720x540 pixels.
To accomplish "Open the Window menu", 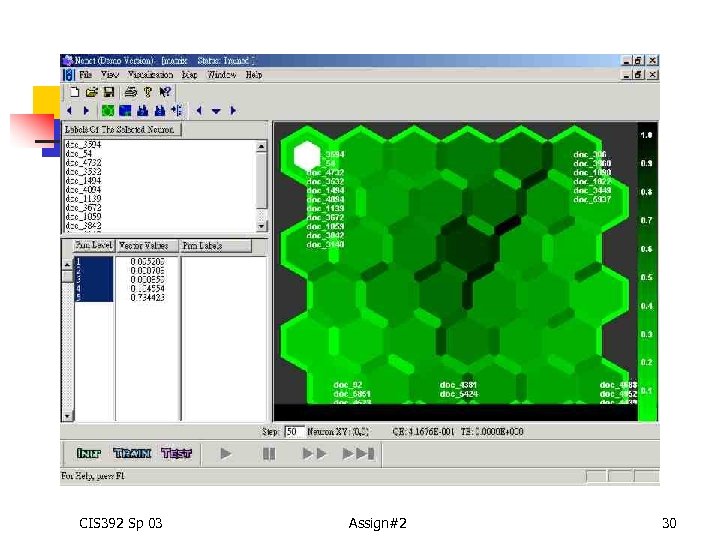I will (x=221, y=74).
